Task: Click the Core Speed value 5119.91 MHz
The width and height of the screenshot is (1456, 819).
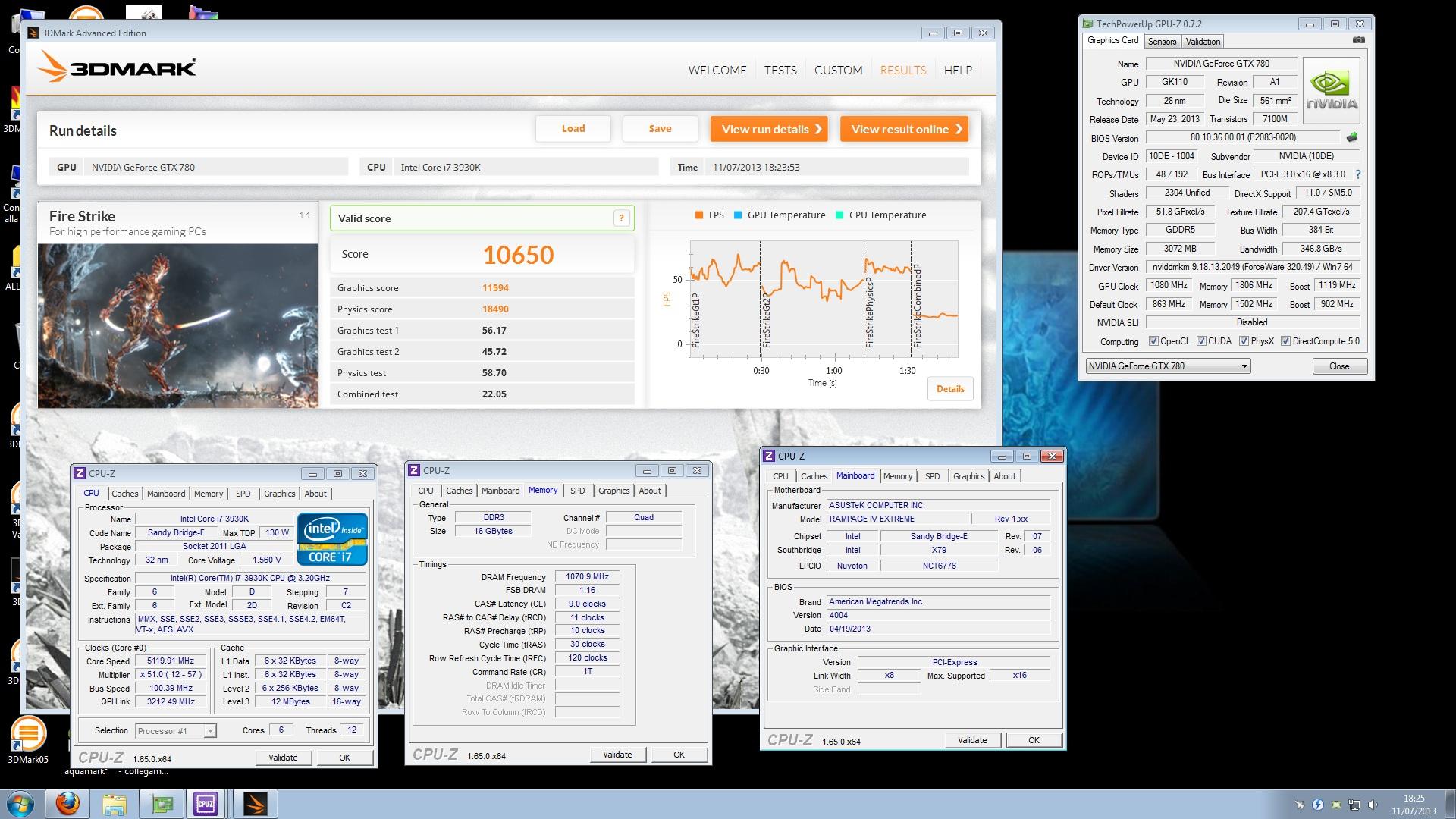Action: (171, 661)
